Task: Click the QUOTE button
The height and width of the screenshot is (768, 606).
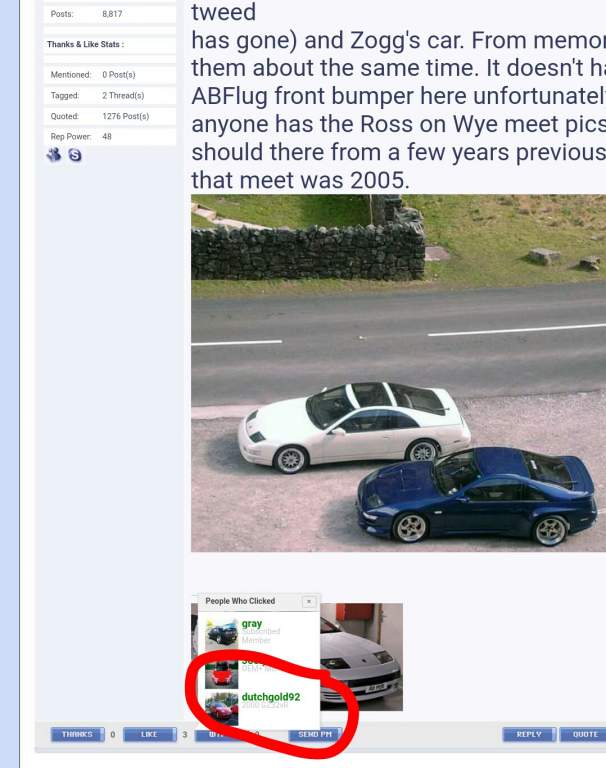Action: [x=584, y=734]
